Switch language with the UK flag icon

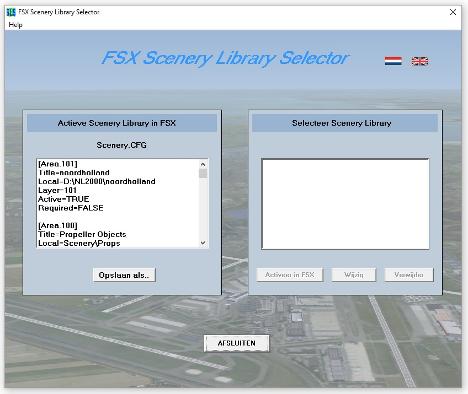(x=420, y=61)
